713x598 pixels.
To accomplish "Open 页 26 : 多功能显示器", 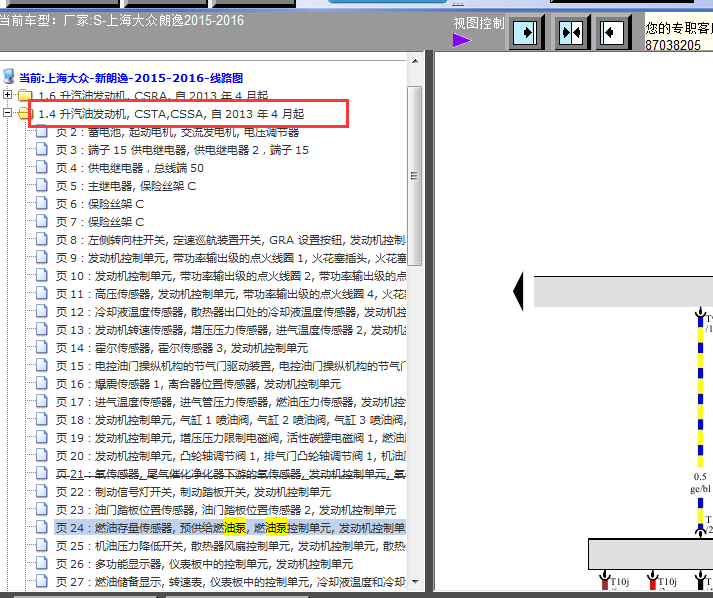I will pyautogui.click(x=204, y=564).
